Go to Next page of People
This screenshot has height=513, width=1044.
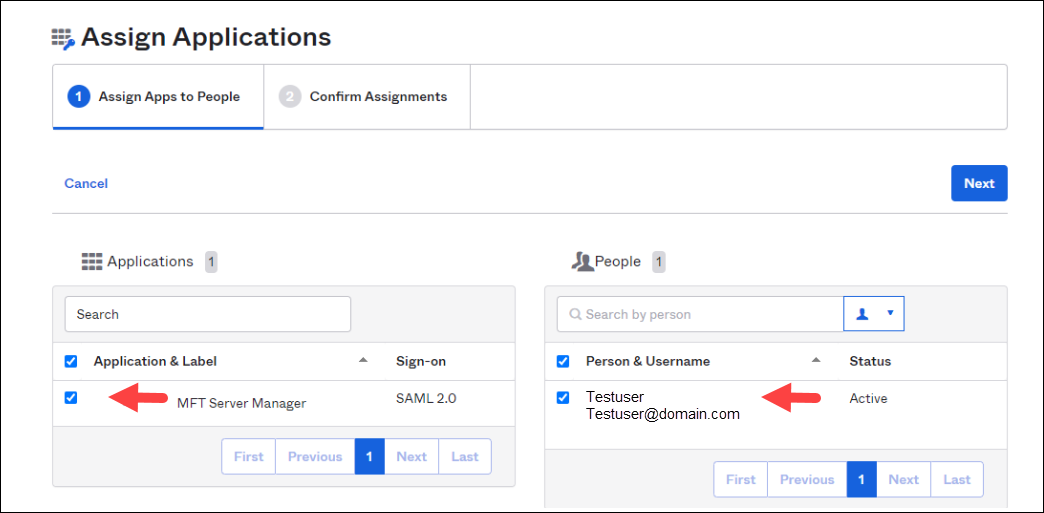click(x=904, y=480)
